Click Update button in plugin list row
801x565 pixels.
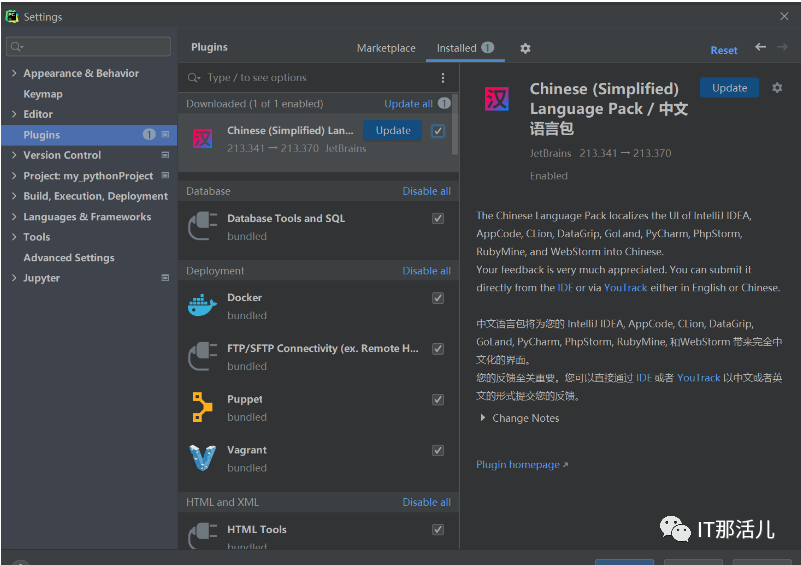click(393, 130)
